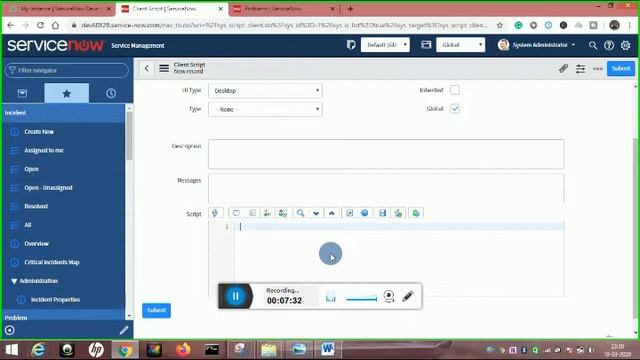Open Firefox from the taskbar
This screenshot has width=640, height=360.
(x=183, y=349)
